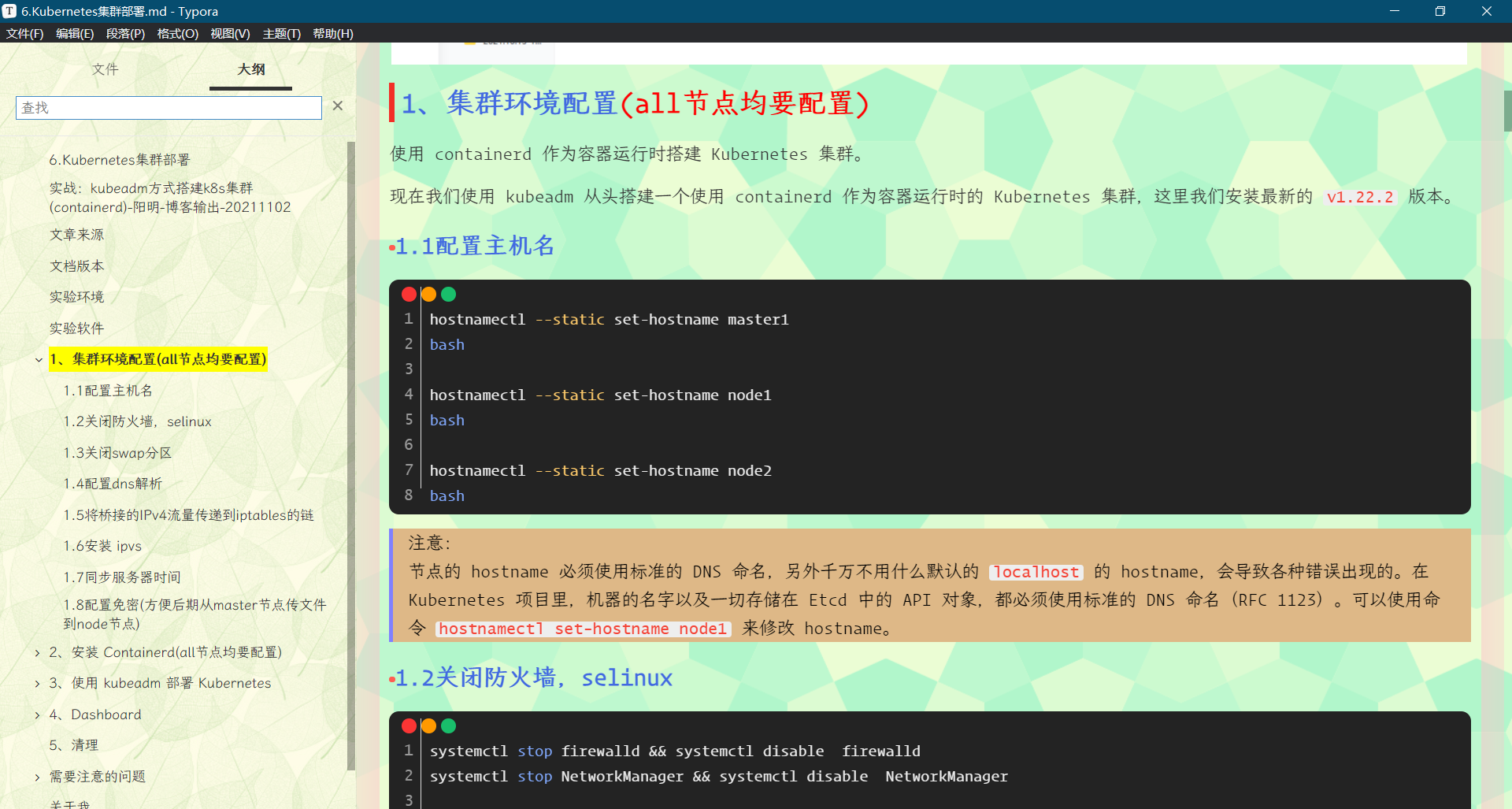
Task: Click the document vertical scrollbar thumb
Action: point(1507,110)
